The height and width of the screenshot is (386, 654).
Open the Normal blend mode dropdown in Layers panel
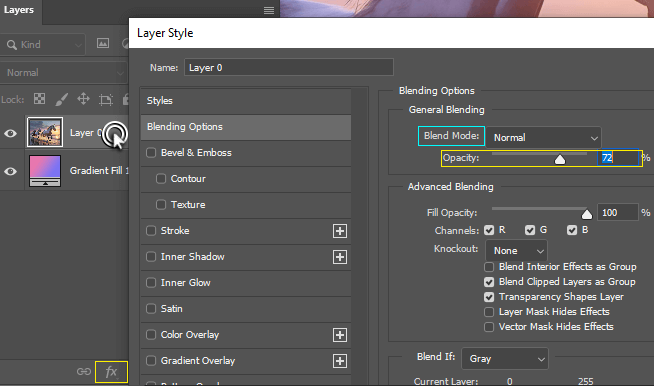(x=63, y=73)
